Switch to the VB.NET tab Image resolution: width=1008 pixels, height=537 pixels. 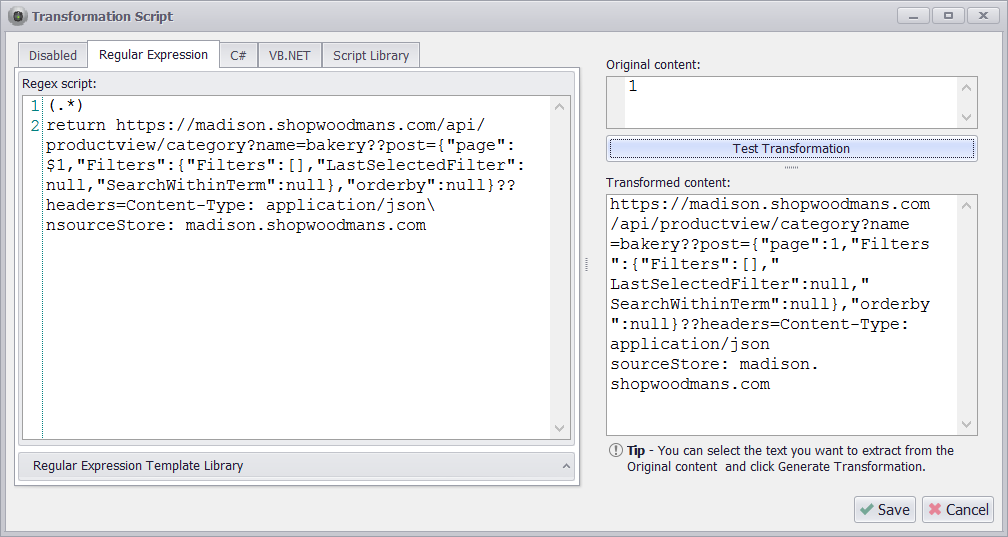coord(289,56)
